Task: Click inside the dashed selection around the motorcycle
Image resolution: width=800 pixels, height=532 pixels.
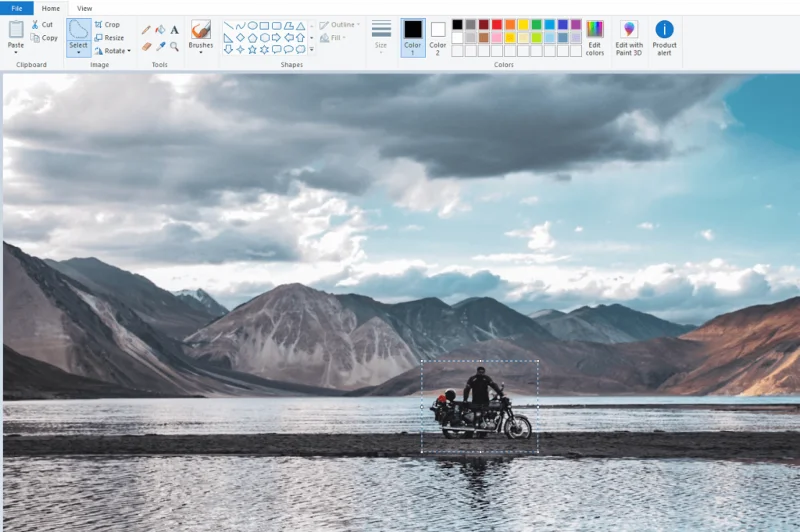Action: pos(480,407)
